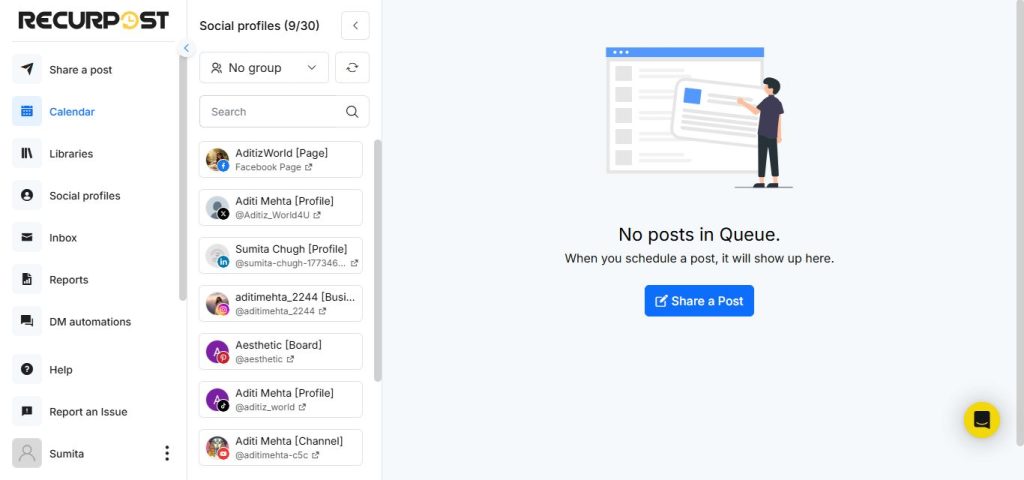Open external link for @aditimehta-c5c channel
Image resolution: width=1024 pixels, height=480 pixels.
[315, 455]
